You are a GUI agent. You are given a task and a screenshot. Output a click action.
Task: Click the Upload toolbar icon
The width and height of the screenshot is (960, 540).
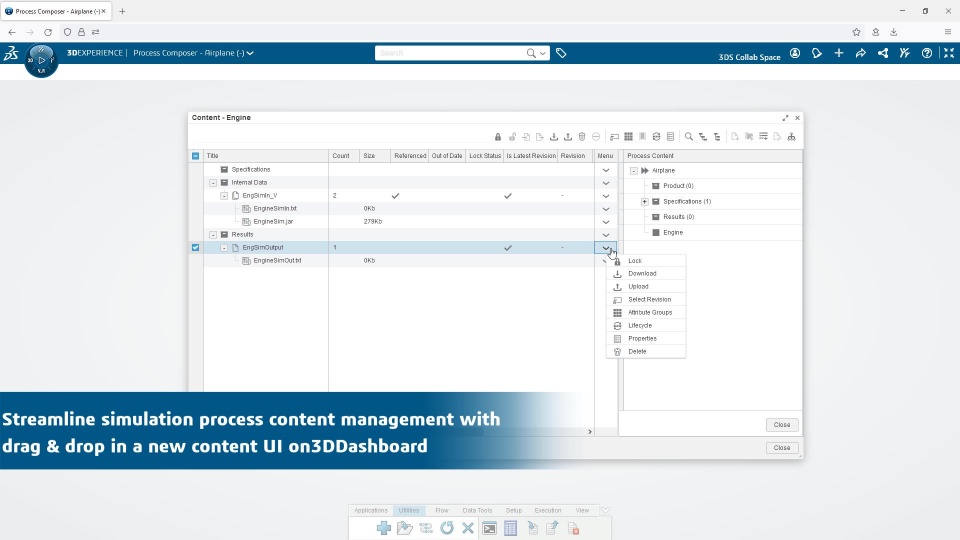tap(568, 137)
